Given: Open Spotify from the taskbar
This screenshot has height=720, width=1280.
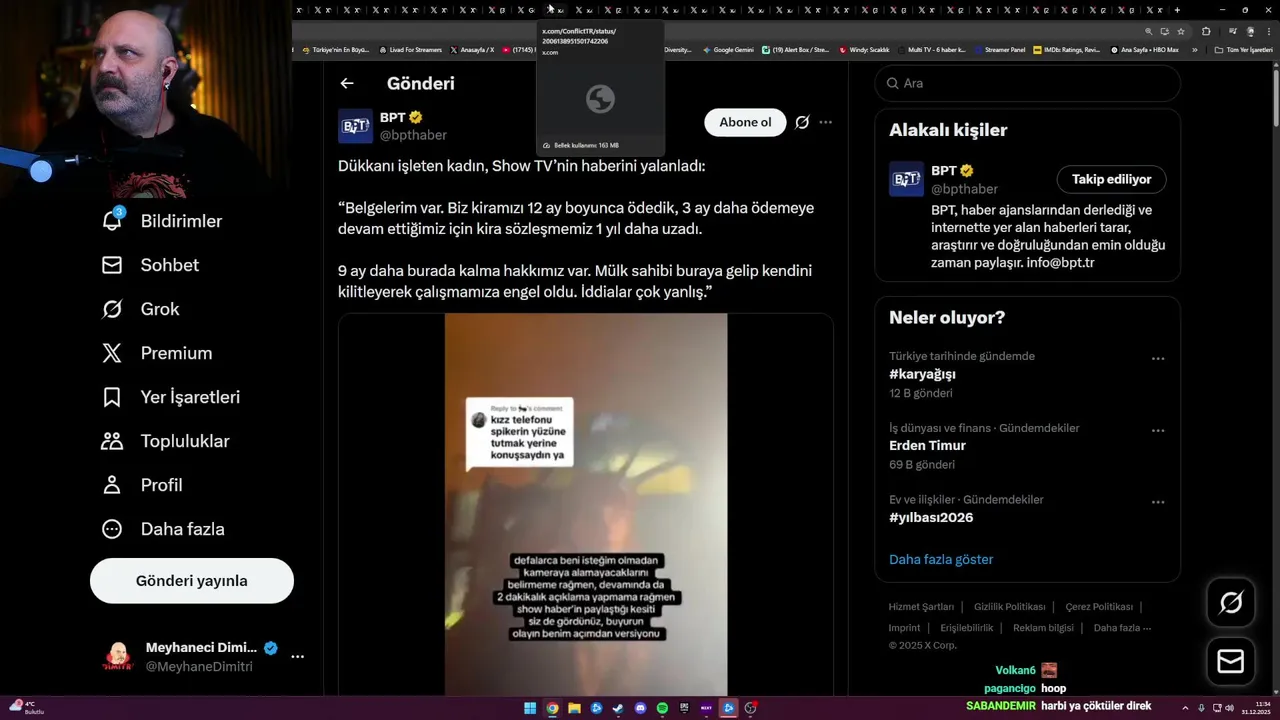Looking at the screenshot, I should tap(662, 708).
